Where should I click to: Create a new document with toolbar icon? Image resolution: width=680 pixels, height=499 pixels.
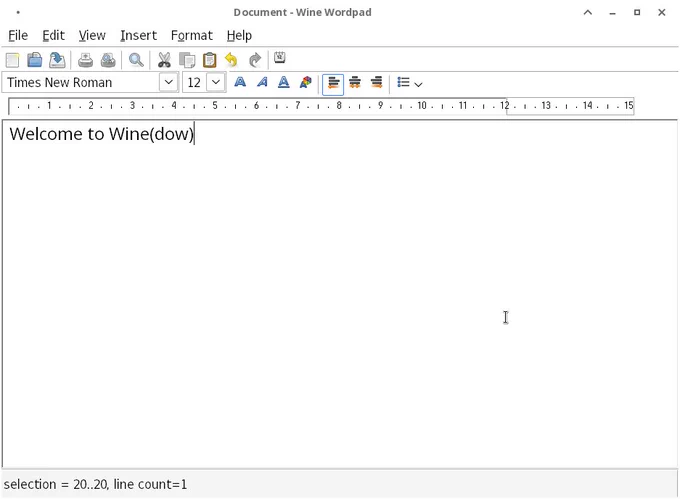(12, 60)
